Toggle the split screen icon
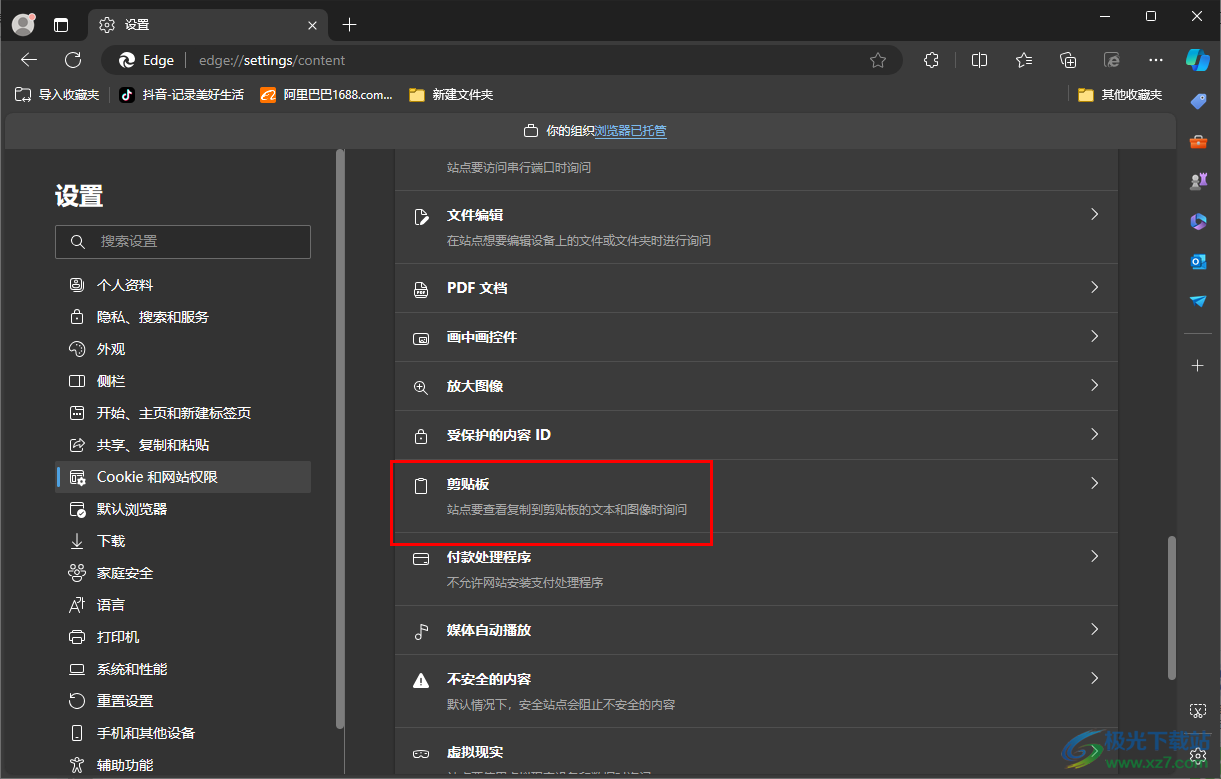Viewport: 1221px width, 779px height. [x=980, y=60]
